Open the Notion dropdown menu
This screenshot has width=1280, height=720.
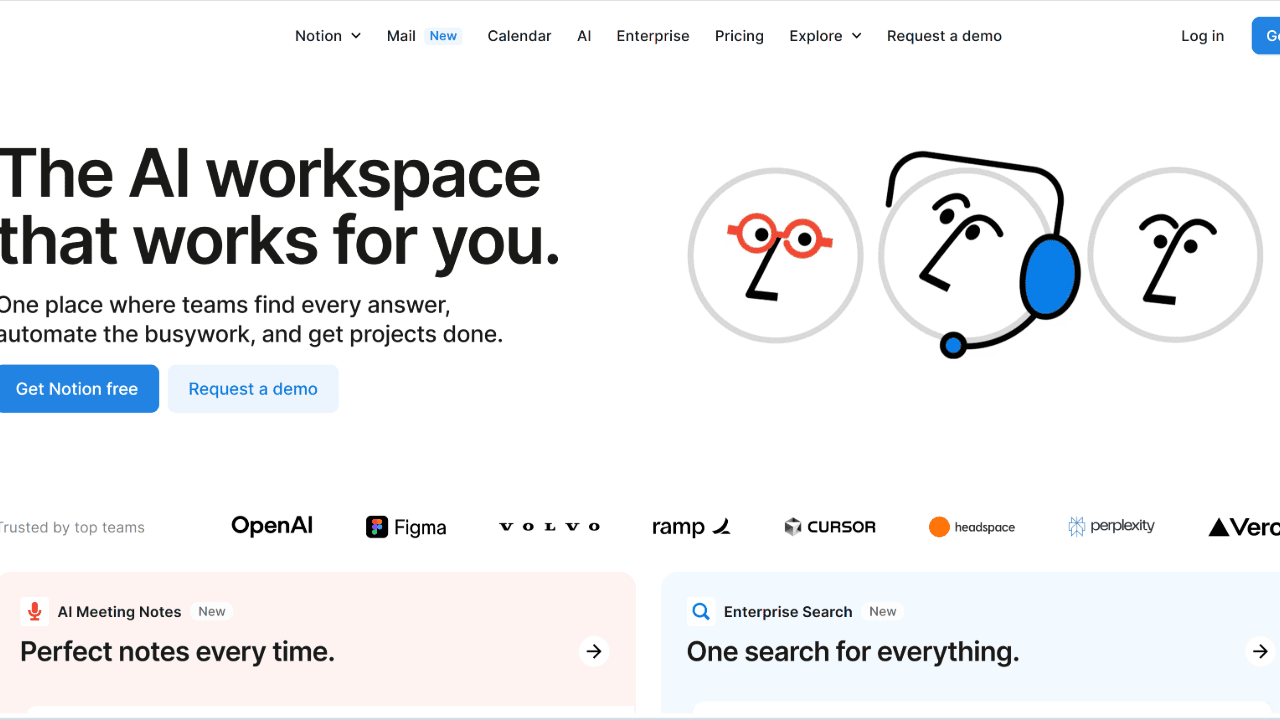pyautogui.click(x=328, y=36)
